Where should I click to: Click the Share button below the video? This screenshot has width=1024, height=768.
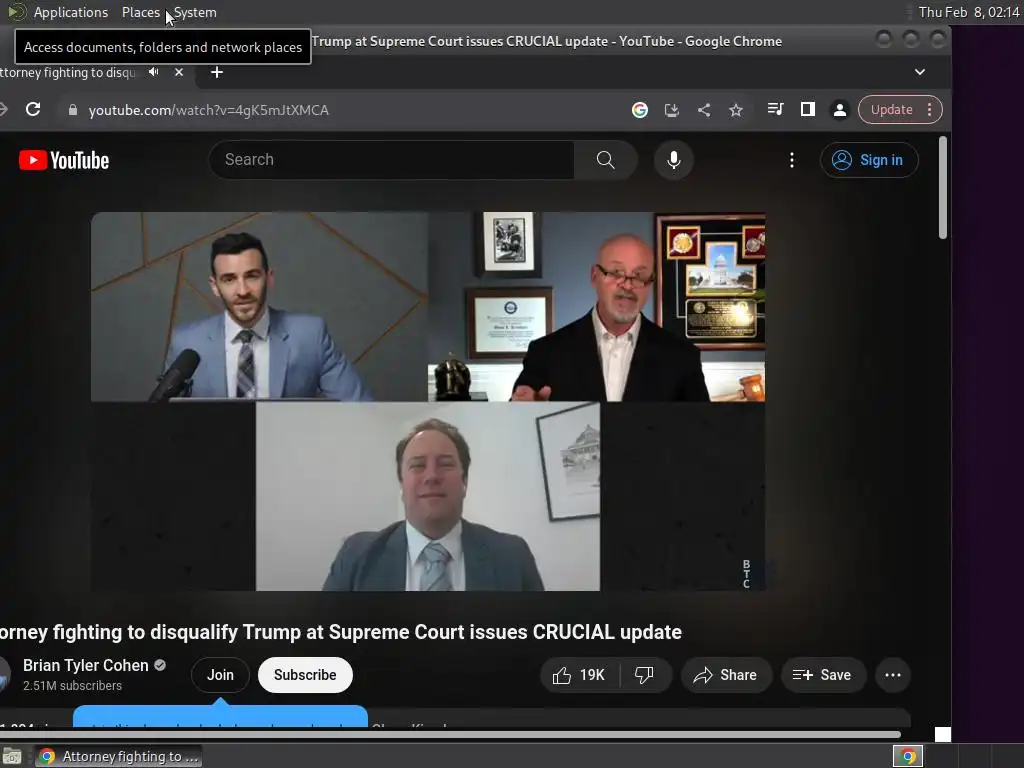(x=726, y=675)
